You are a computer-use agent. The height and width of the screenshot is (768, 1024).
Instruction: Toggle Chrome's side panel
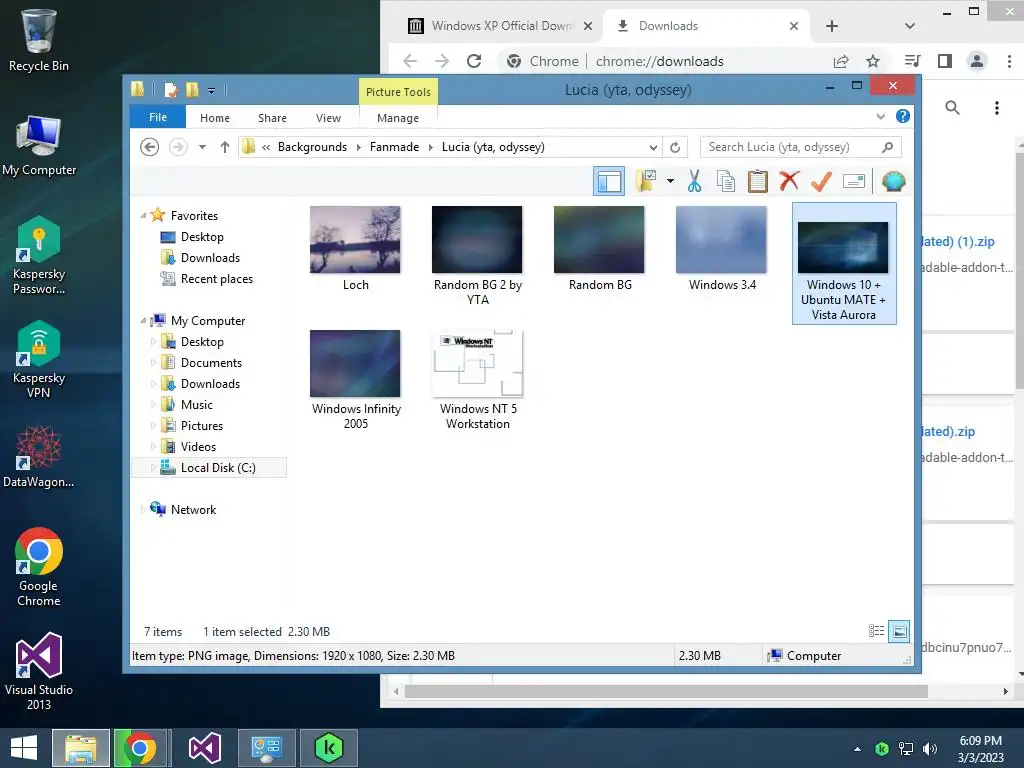point(944,61)
